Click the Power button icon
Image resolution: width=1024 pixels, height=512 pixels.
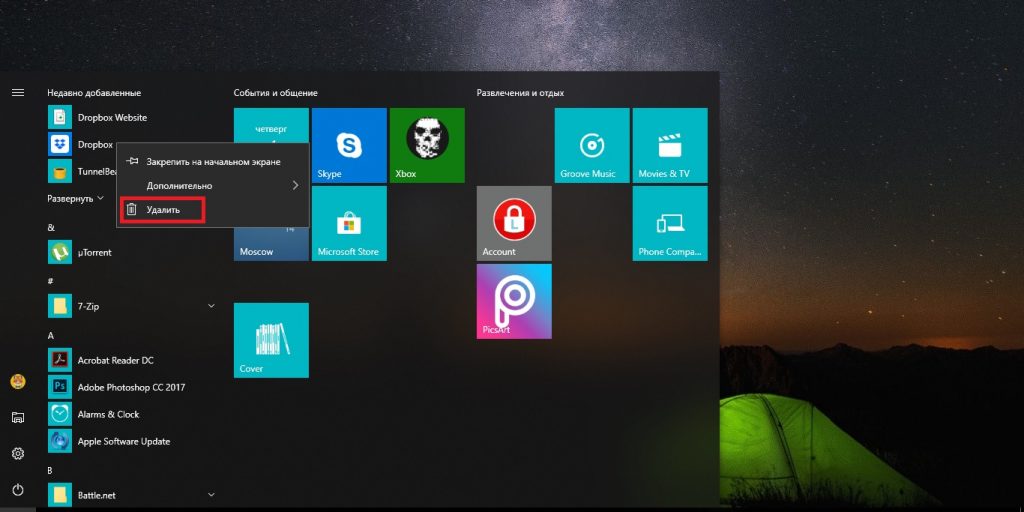18,489
